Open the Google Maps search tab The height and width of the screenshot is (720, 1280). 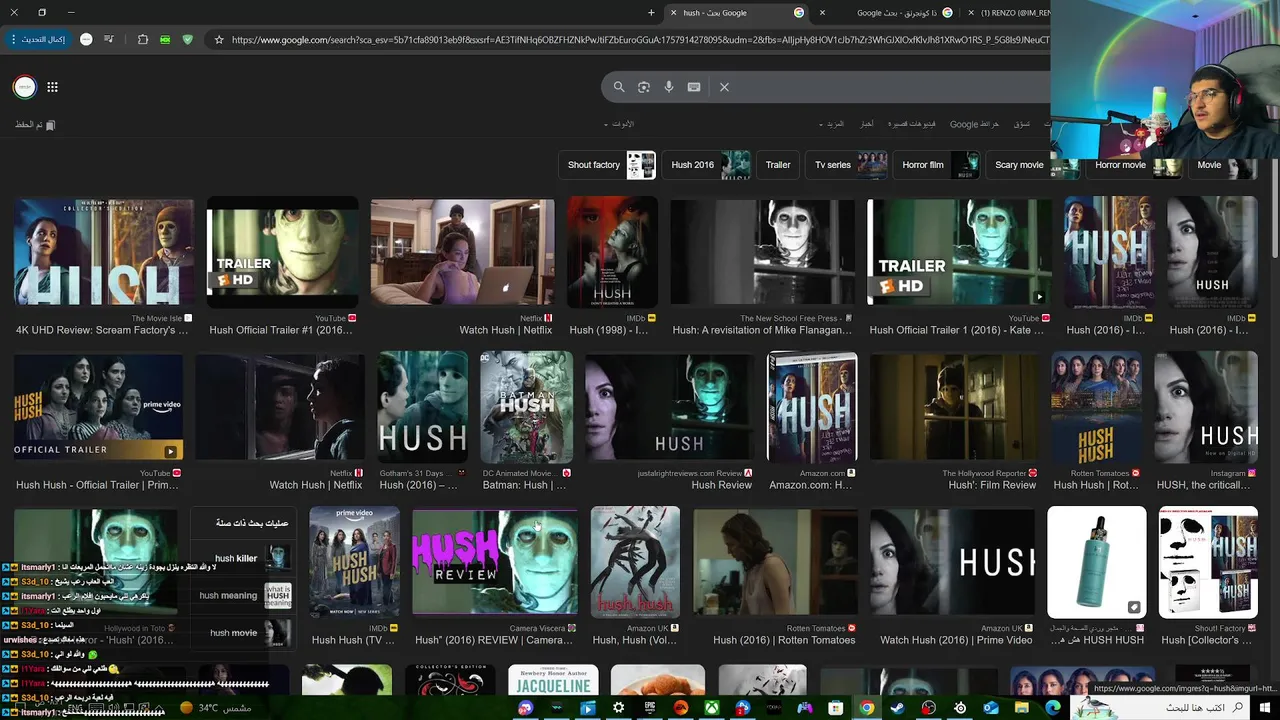click(x=974, y=124)
